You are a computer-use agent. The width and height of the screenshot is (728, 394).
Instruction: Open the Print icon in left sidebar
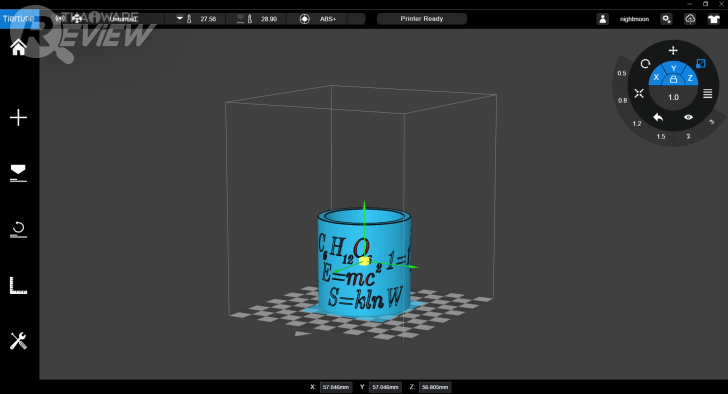(x=19, y=173)
